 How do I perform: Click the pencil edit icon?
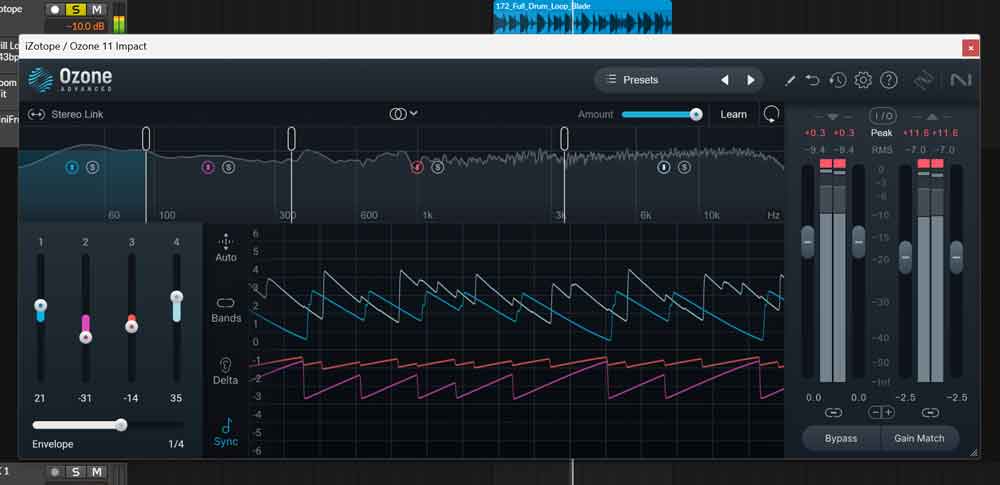(x=789, y=80)
